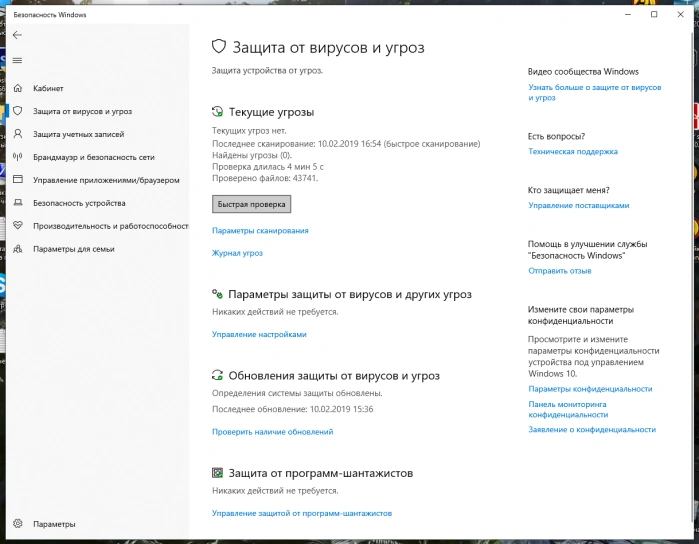Image resolution: width=699 pixels, height=544 pixels.
Task: Click 'Определения системы защиты обновлены.' text
Action: (x=297, y=393)
